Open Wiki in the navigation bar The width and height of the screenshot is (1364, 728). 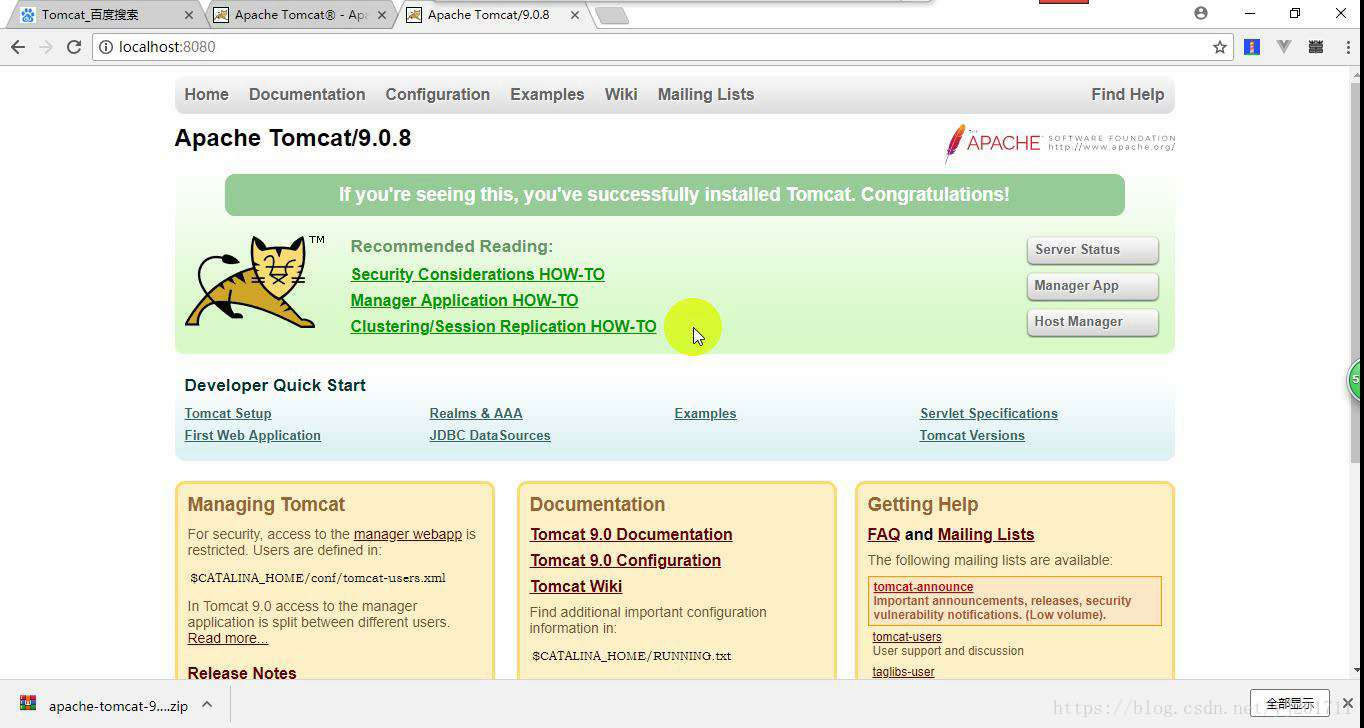click(x=621, y=94)
